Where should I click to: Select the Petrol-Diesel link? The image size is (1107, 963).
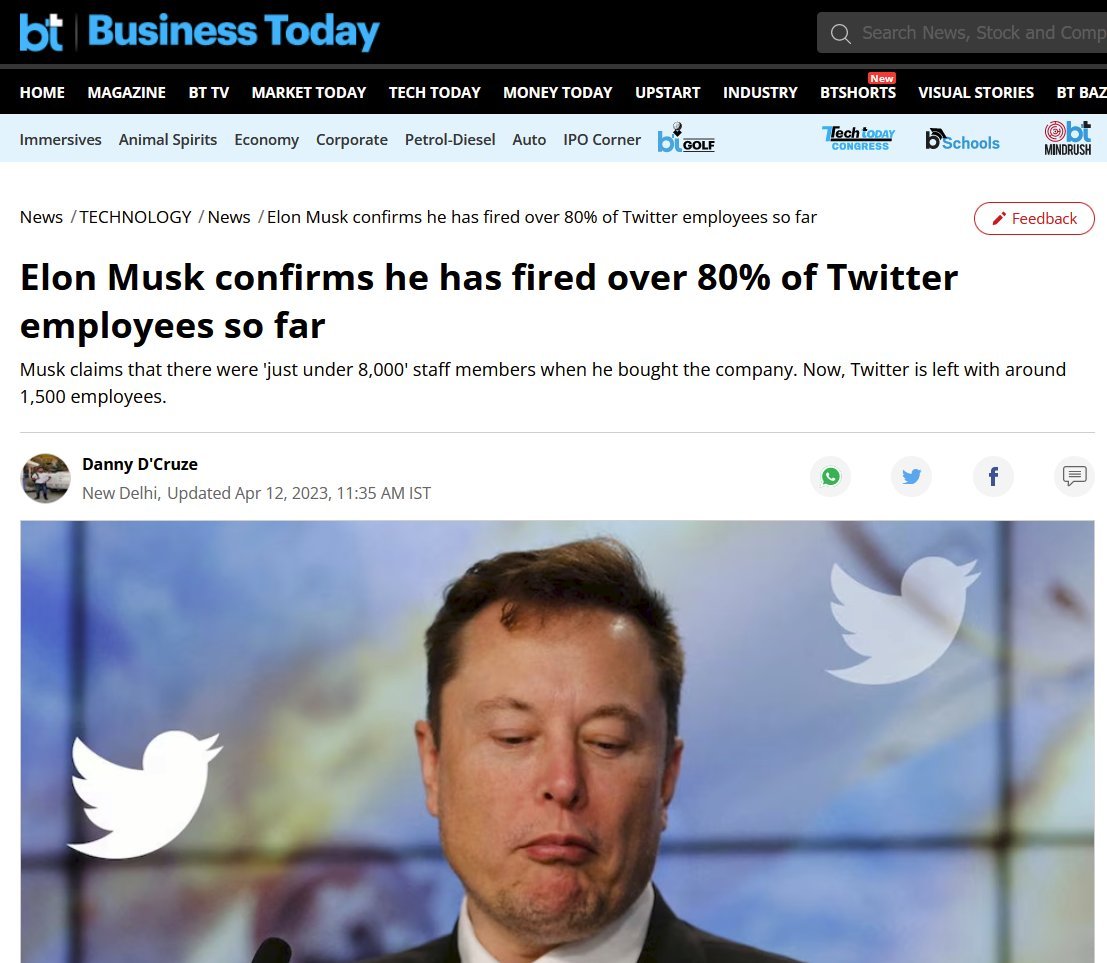[450, 140]
